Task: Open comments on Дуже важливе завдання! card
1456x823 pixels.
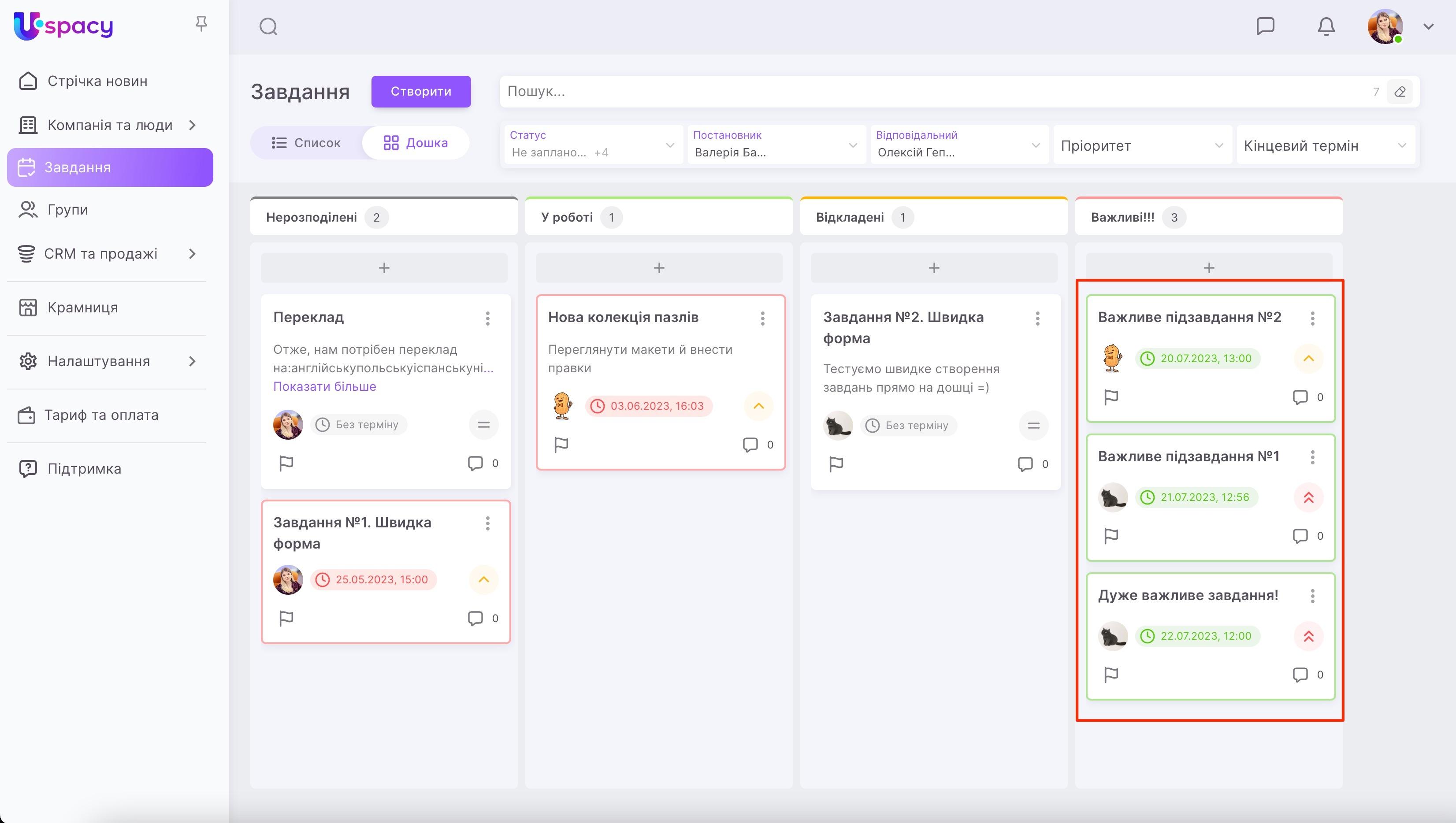Action: (1300, 675)
